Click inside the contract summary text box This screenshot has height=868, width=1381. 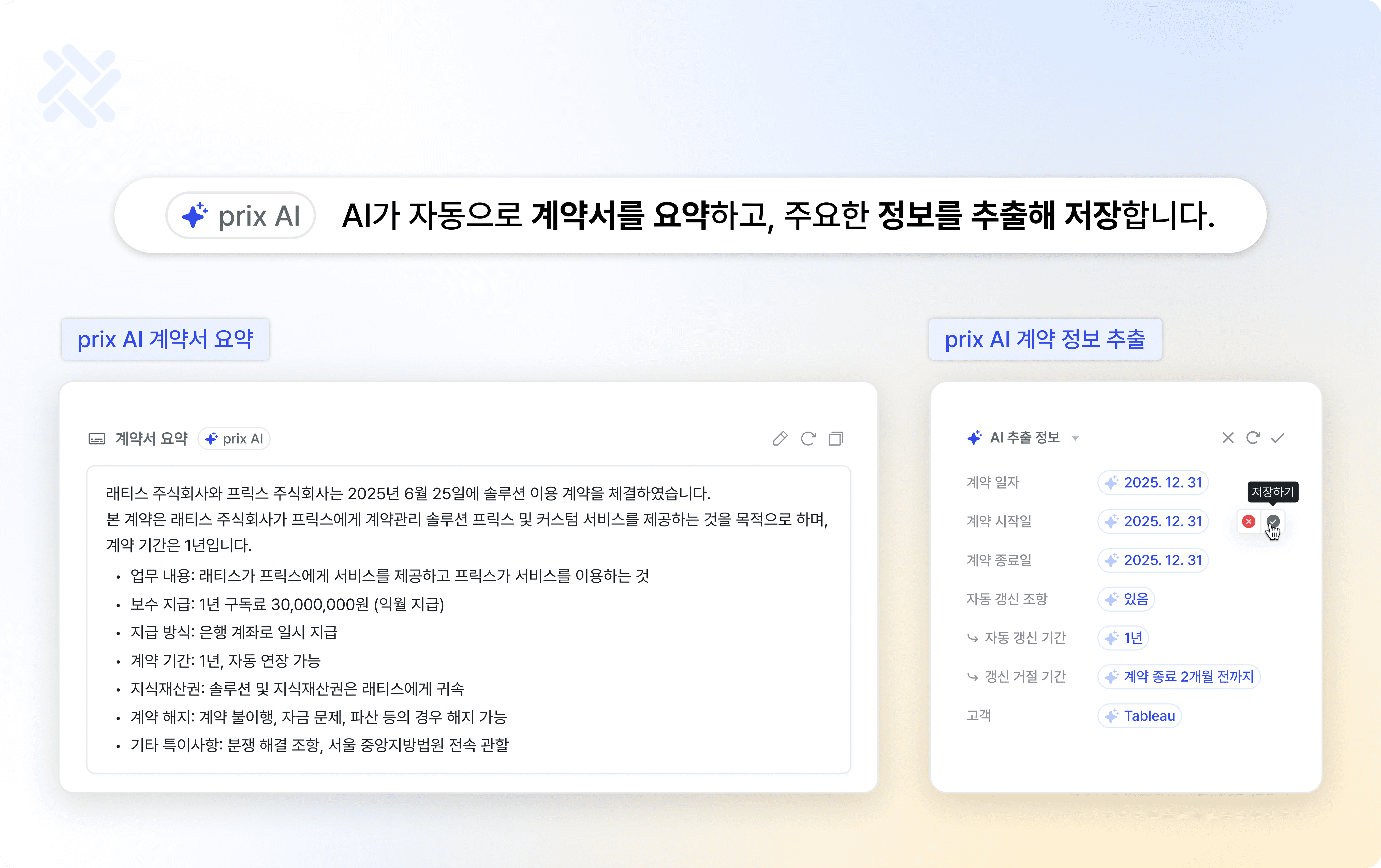coord(468,619)
